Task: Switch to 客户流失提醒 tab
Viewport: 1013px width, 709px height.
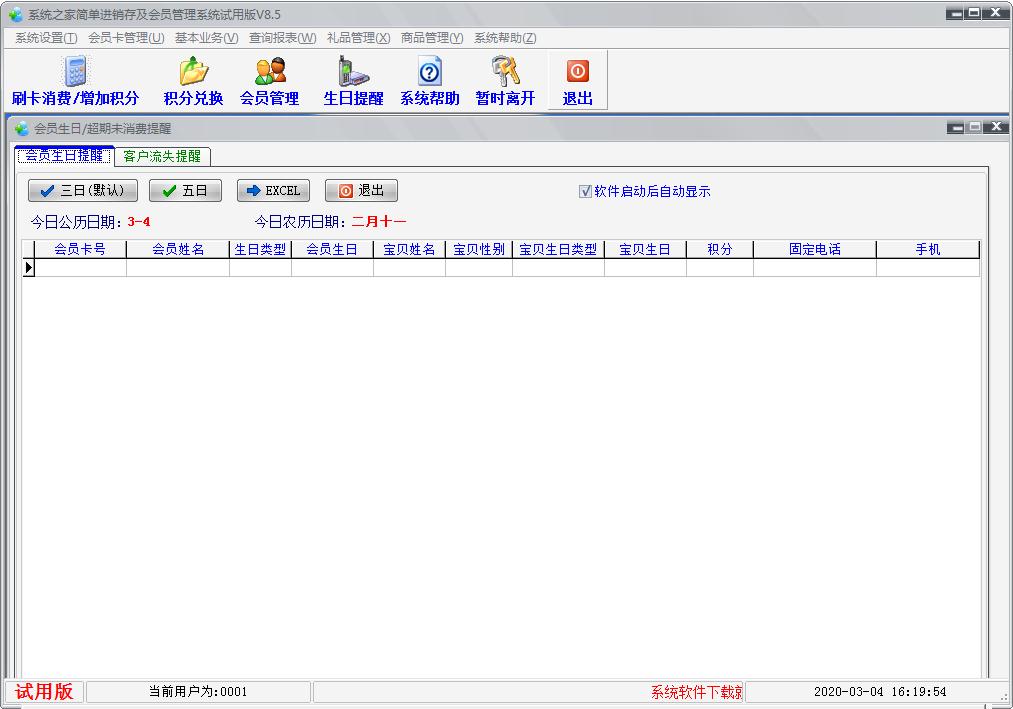Action: pyautogui.click(x=162, y=156)
